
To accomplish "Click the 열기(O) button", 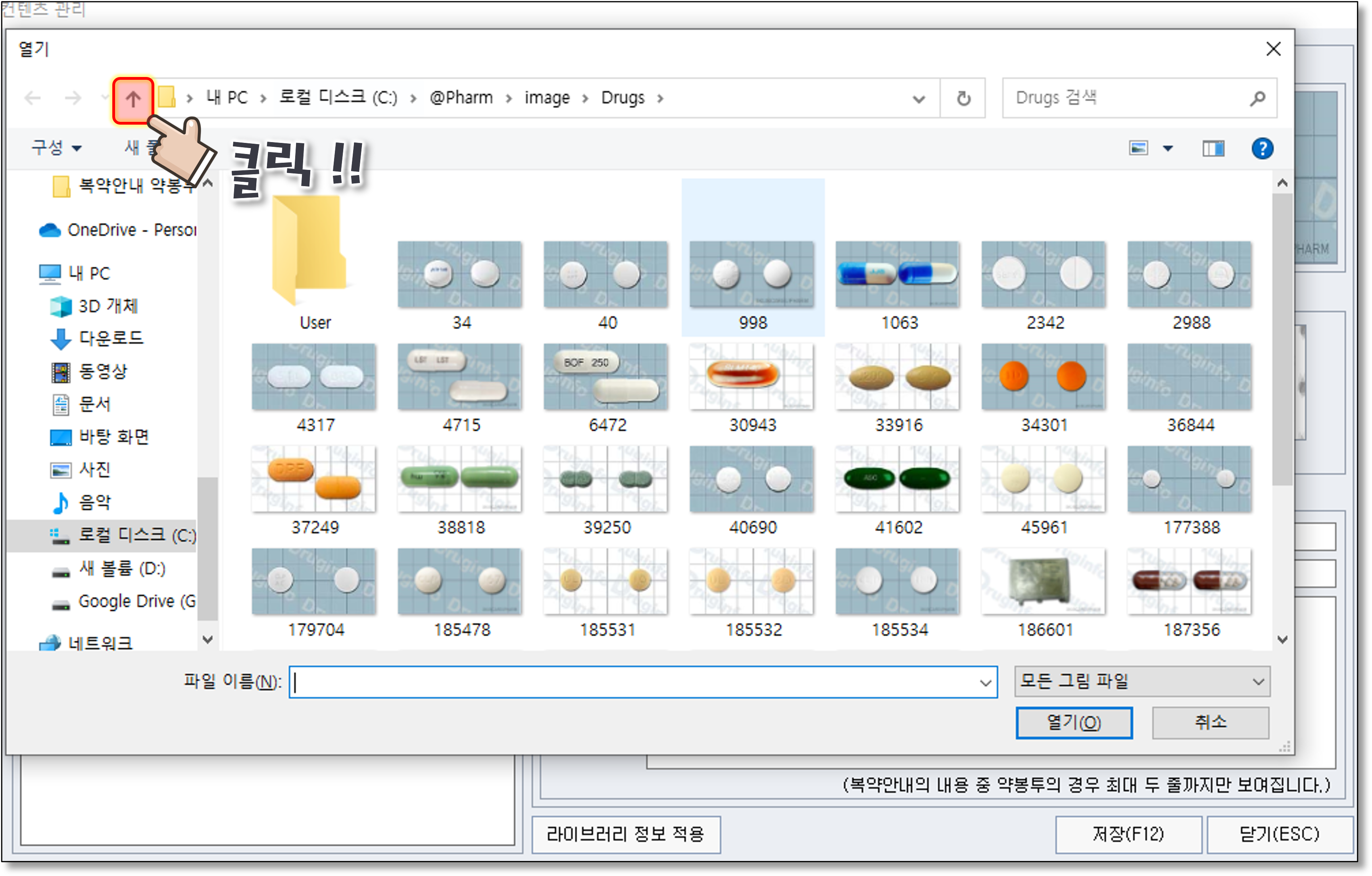I will 1074,723.
